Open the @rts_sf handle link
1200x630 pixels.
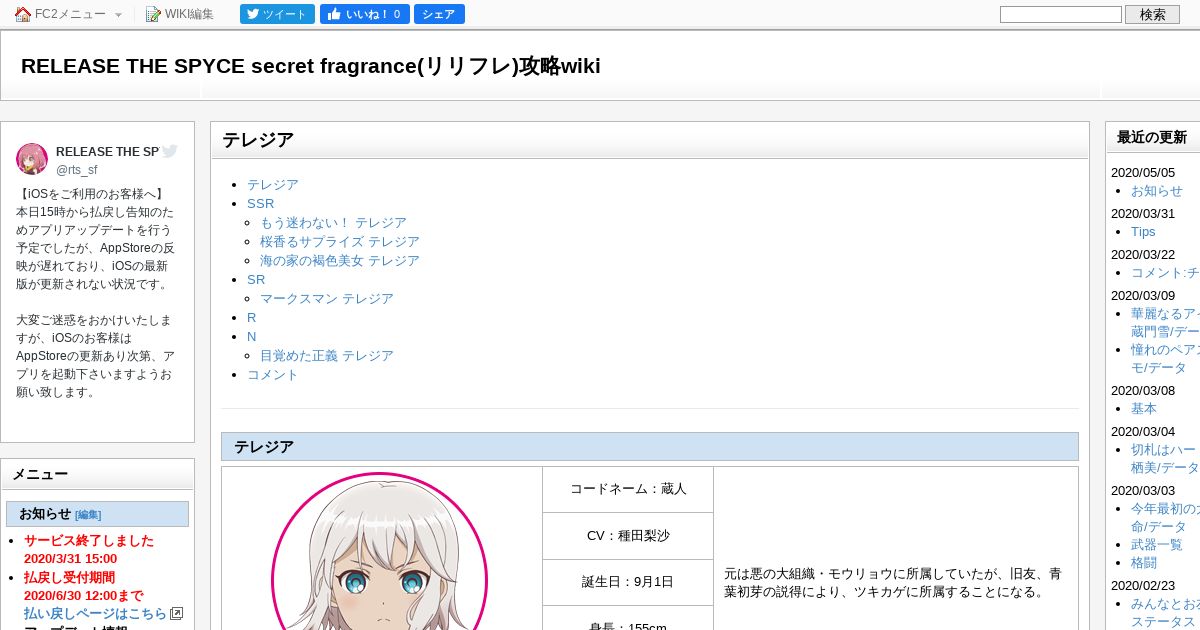[x=77, y=170]
